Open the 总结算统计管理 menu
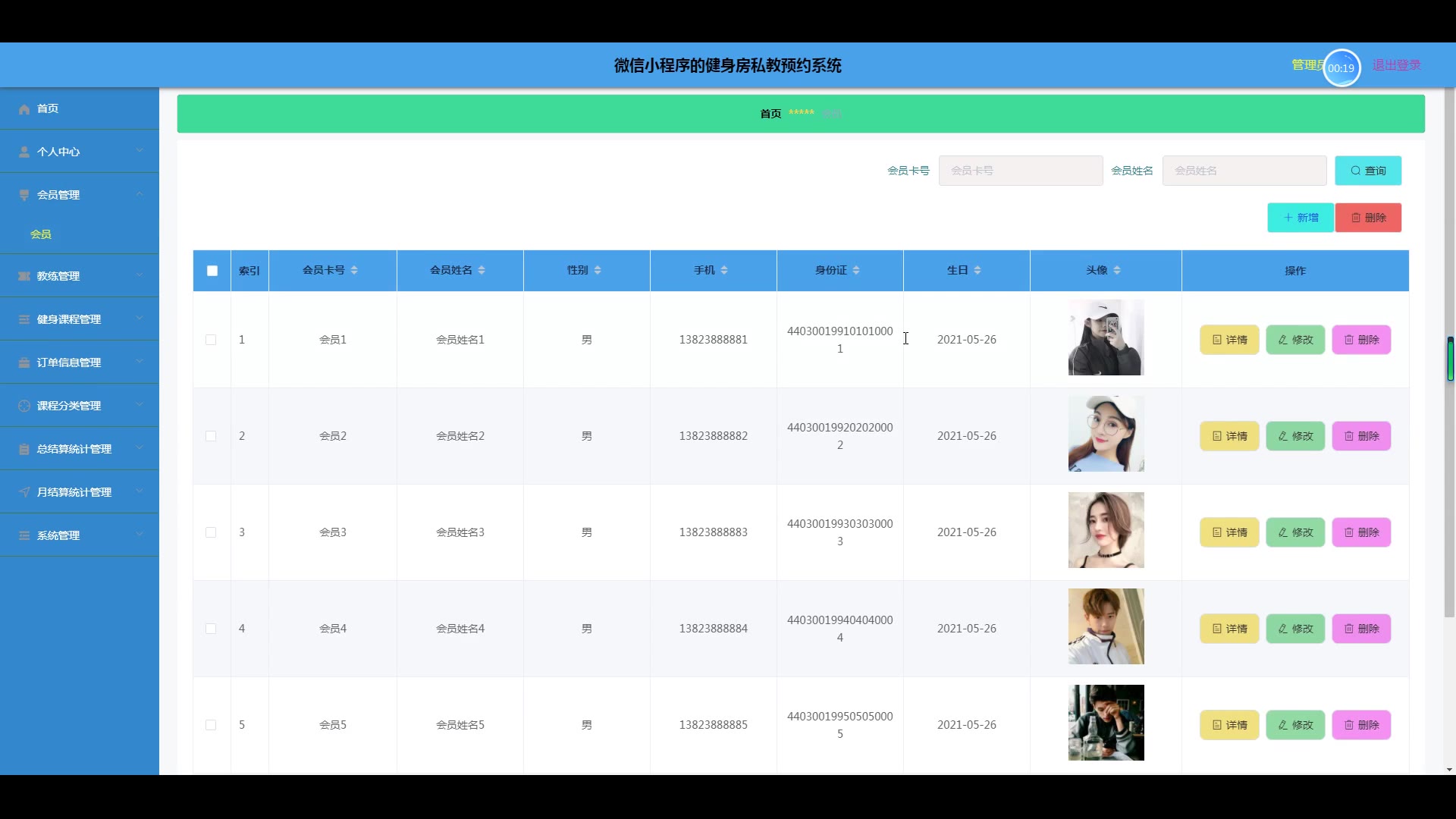1456x819 pixels. [74, 450]
